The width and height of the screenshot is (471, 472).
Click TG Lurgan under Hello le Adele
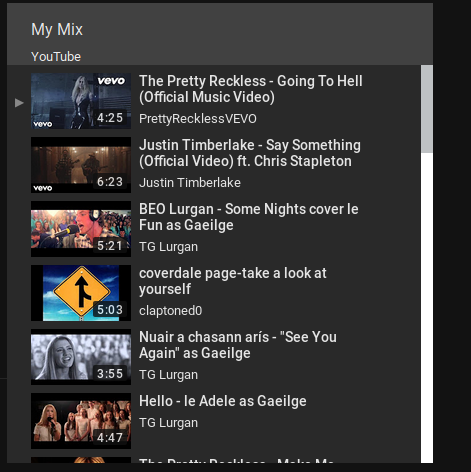click(168, 423)
